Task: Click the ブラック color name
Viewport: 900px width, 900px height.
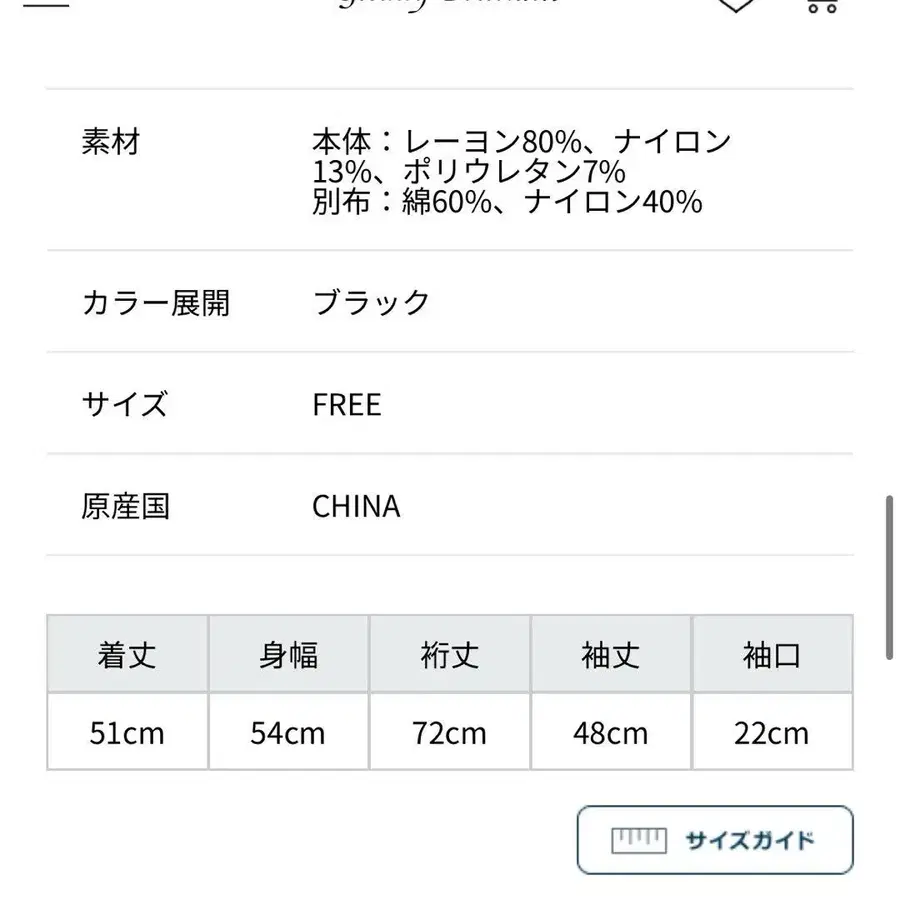Action: (371, 302)
